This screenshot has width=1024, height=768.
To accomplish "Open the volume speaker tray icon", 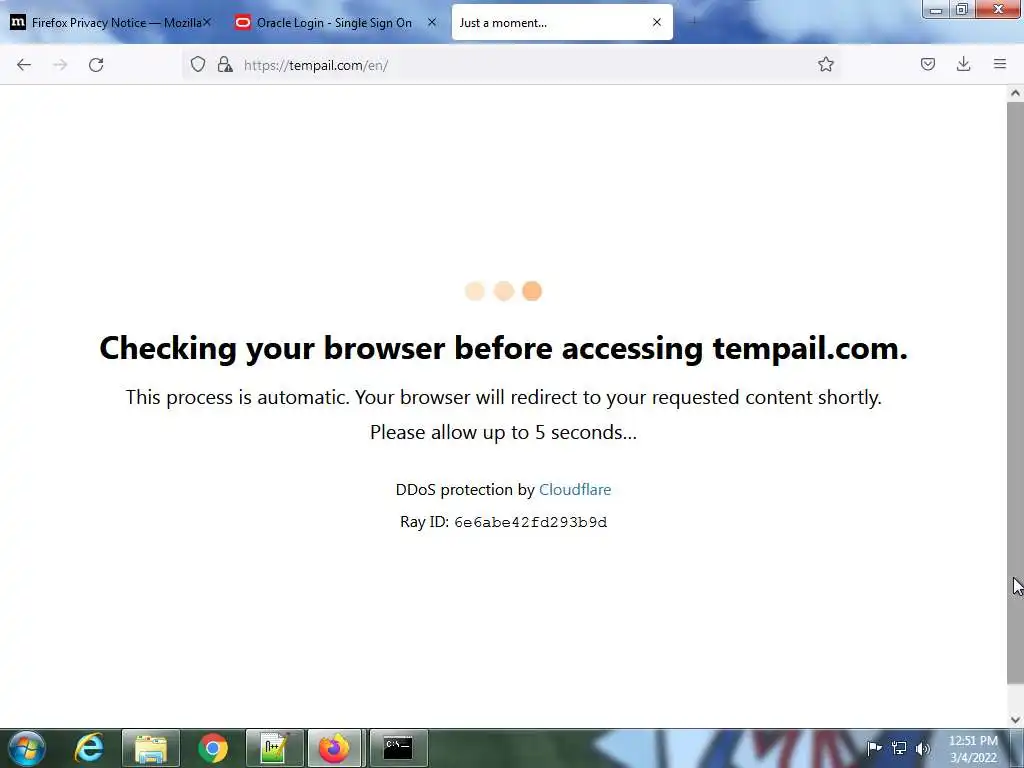I will pyautogui.click(x=922, y=748).
